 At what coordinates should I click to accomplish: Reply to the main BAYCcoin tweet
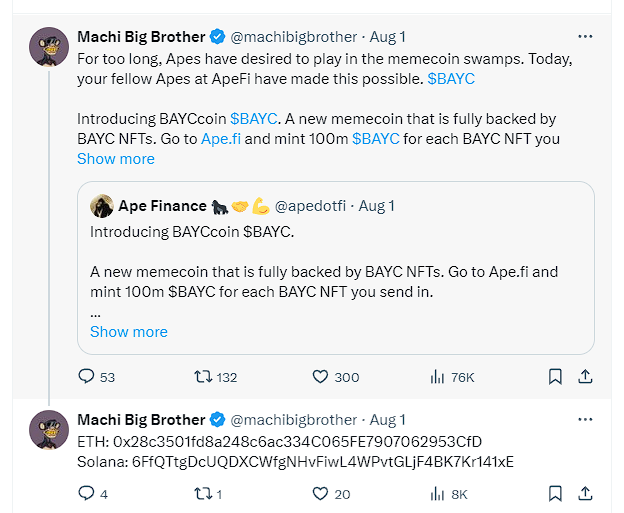tap(87, 377)
